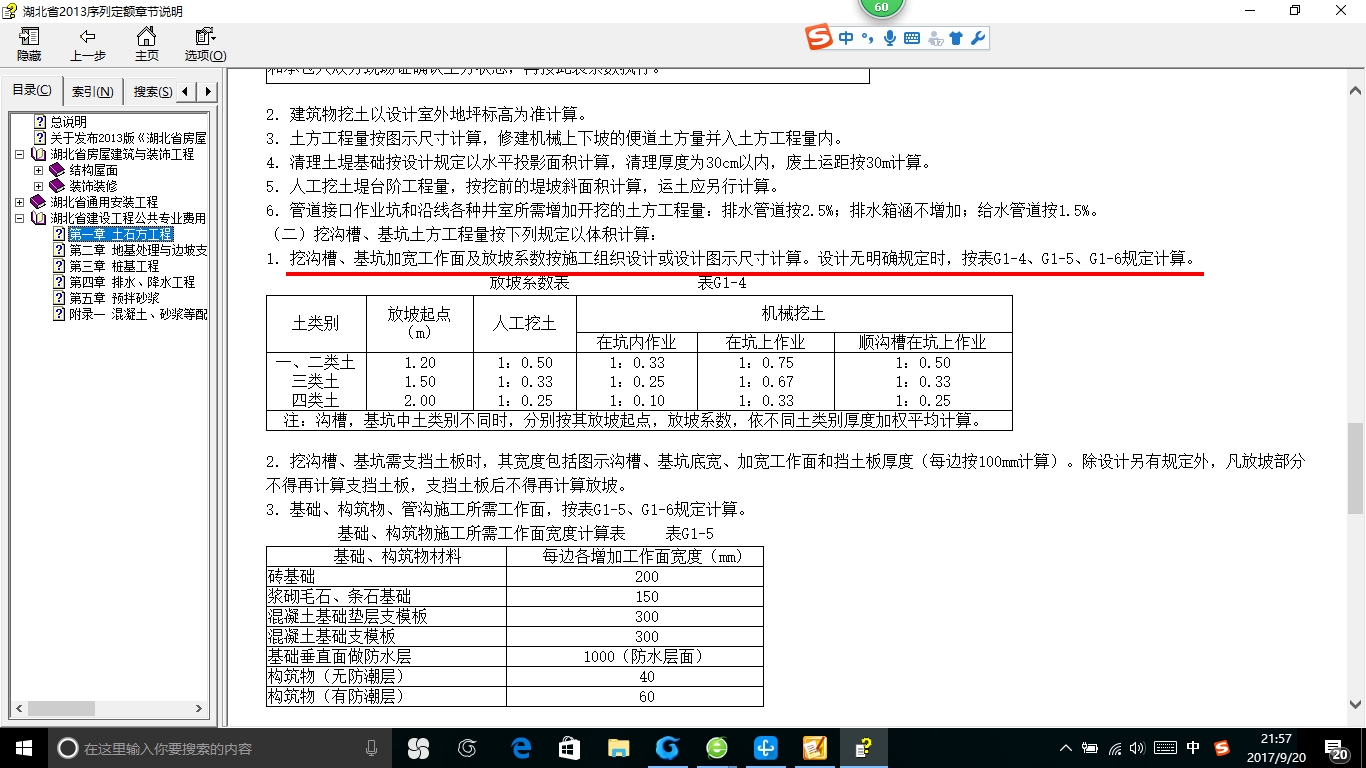Click the purple book icon beside 湖北省通用安装工程
Image resolution: width=1366 pixels, height=768 pixels.
[38, 202]
